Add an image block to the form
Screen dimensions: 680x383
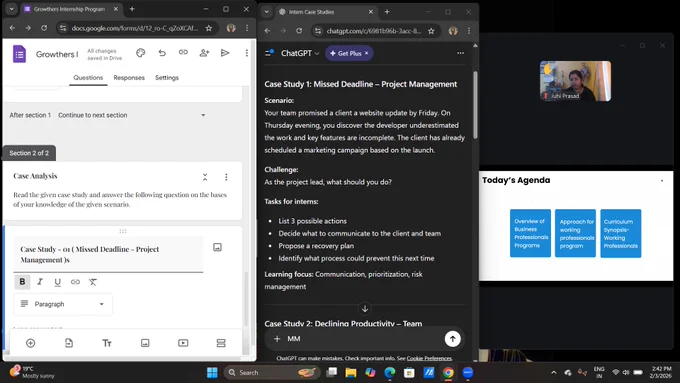(x=145, y=343)
